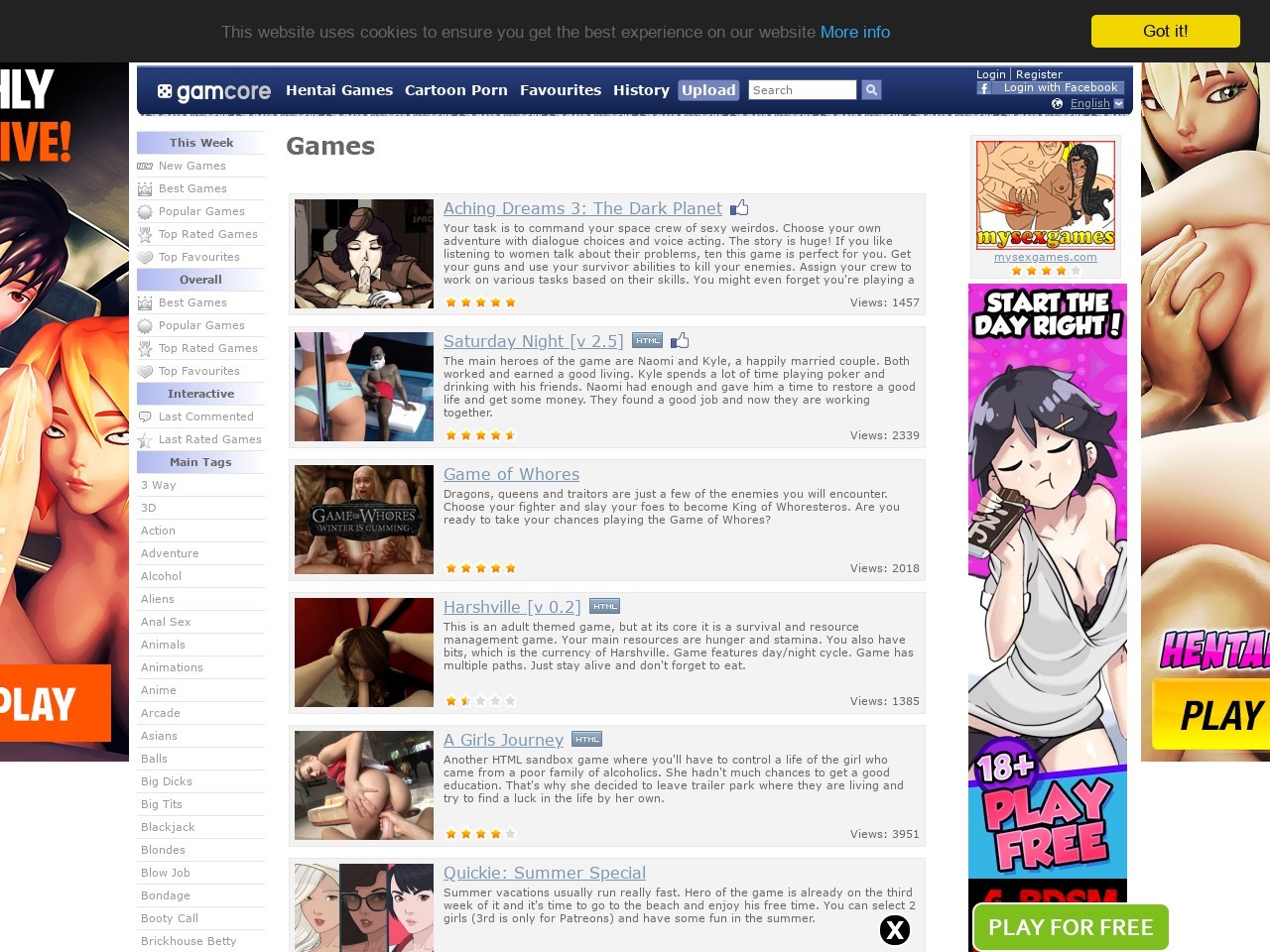The width and height of the screenshot is (1270, 952).
Task: Click HTML badge next to A Girls Journey
Action: pyautogui.click(x=587, y=740)
